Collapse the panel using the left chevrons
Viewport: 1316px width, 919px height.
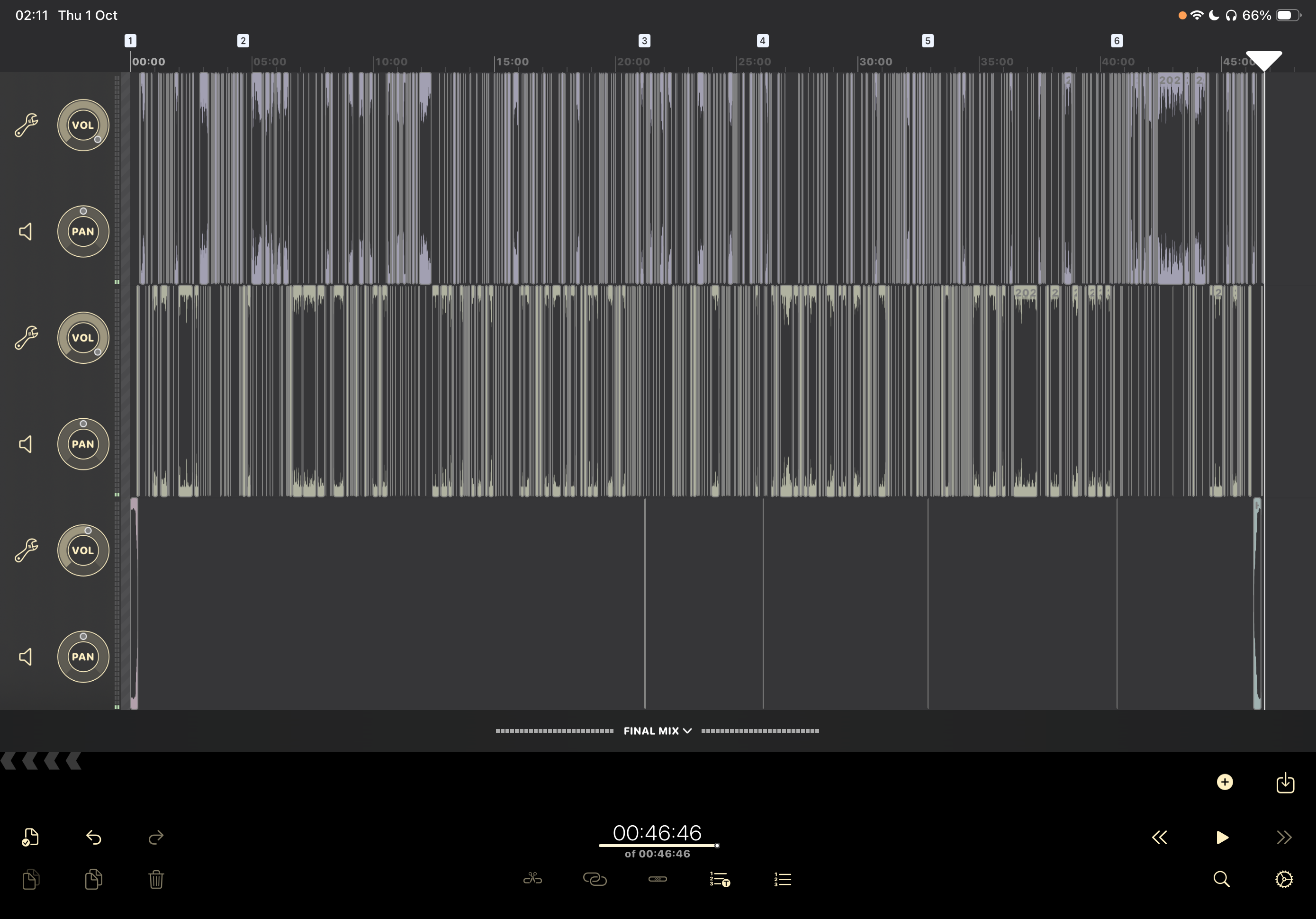click(x=41, y=761)
